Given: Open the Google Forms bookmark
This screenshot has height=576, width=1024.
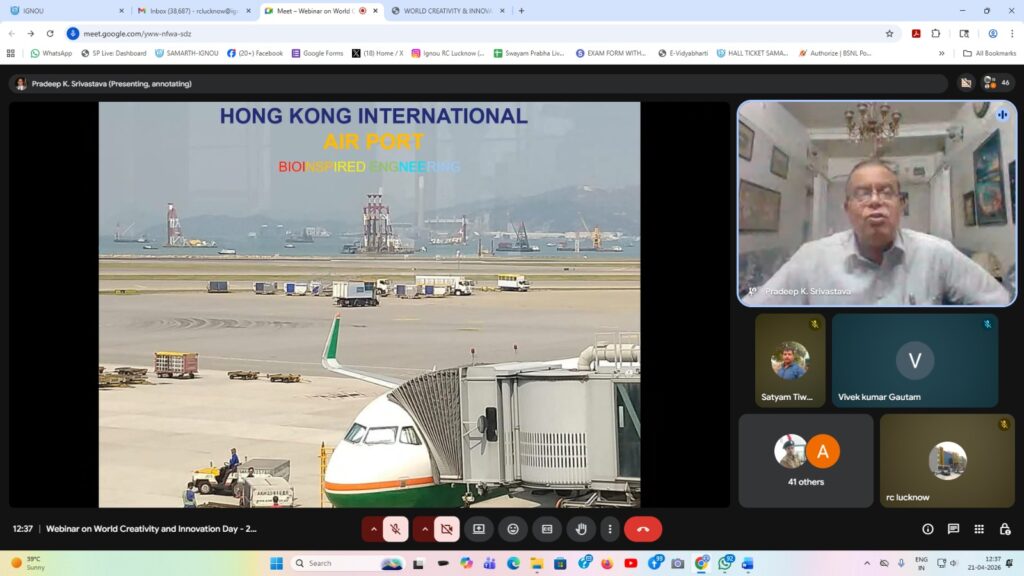Looking at the screenshot, I should 316,53.
